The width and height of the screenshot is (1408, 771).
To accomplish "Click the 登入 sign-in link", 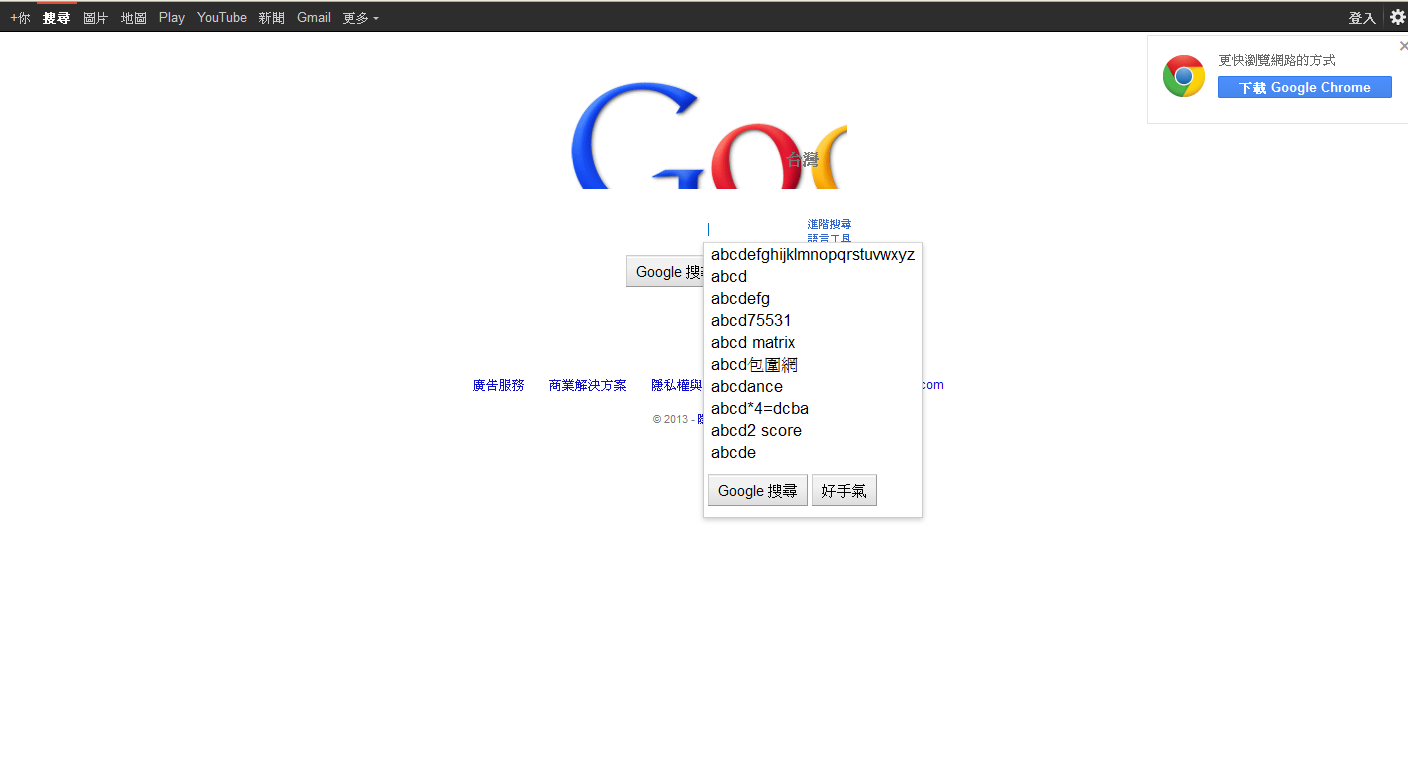I will (x=1362, y=18).
